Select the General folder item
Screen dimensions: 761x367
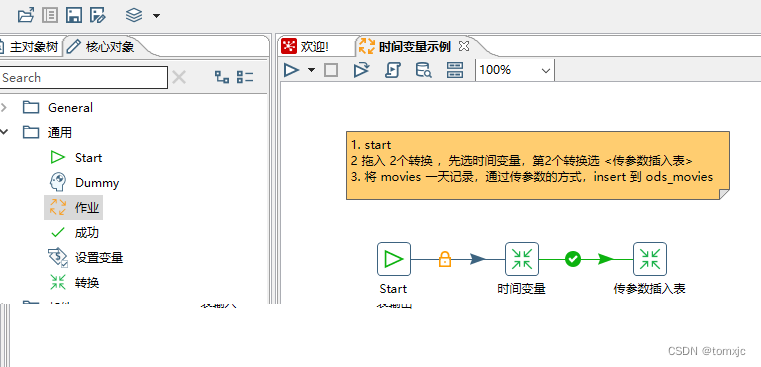coord(70,108)
